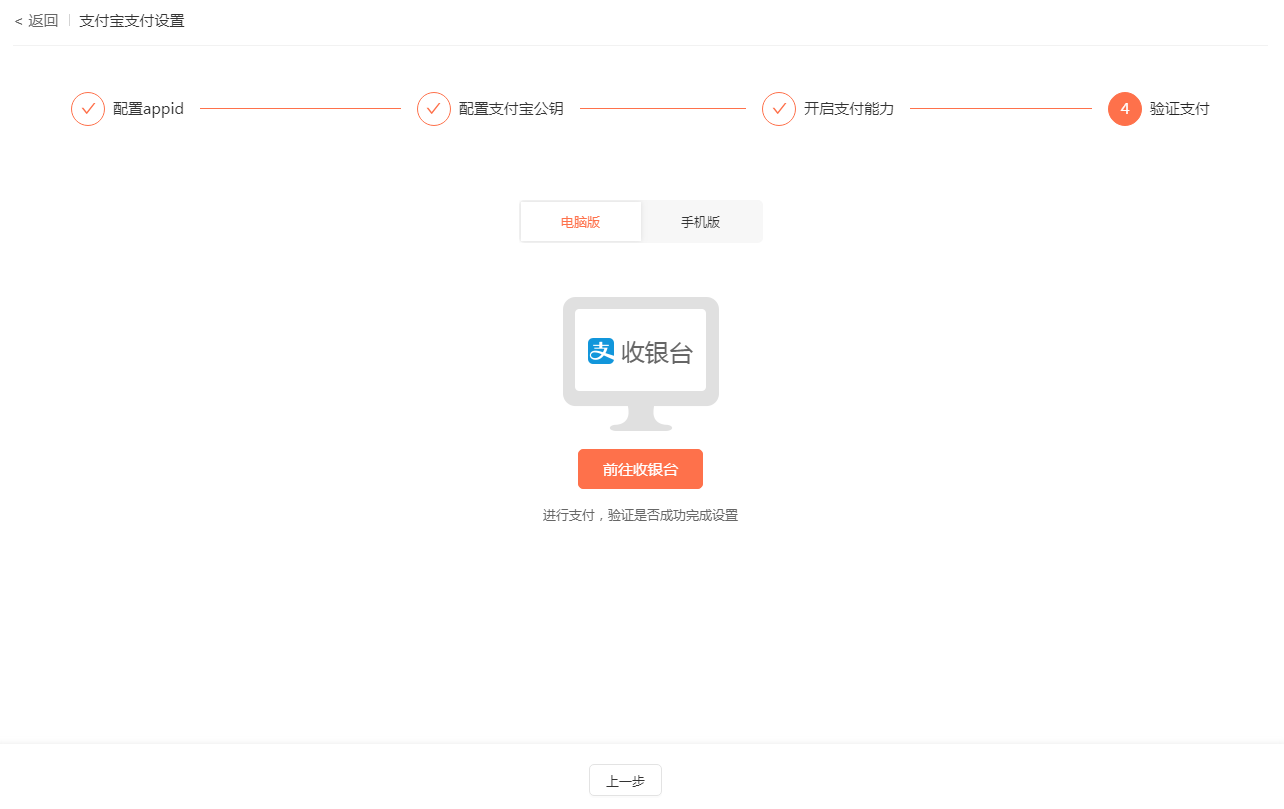Click the 验证支付 step label

(x=1180, y=109)
